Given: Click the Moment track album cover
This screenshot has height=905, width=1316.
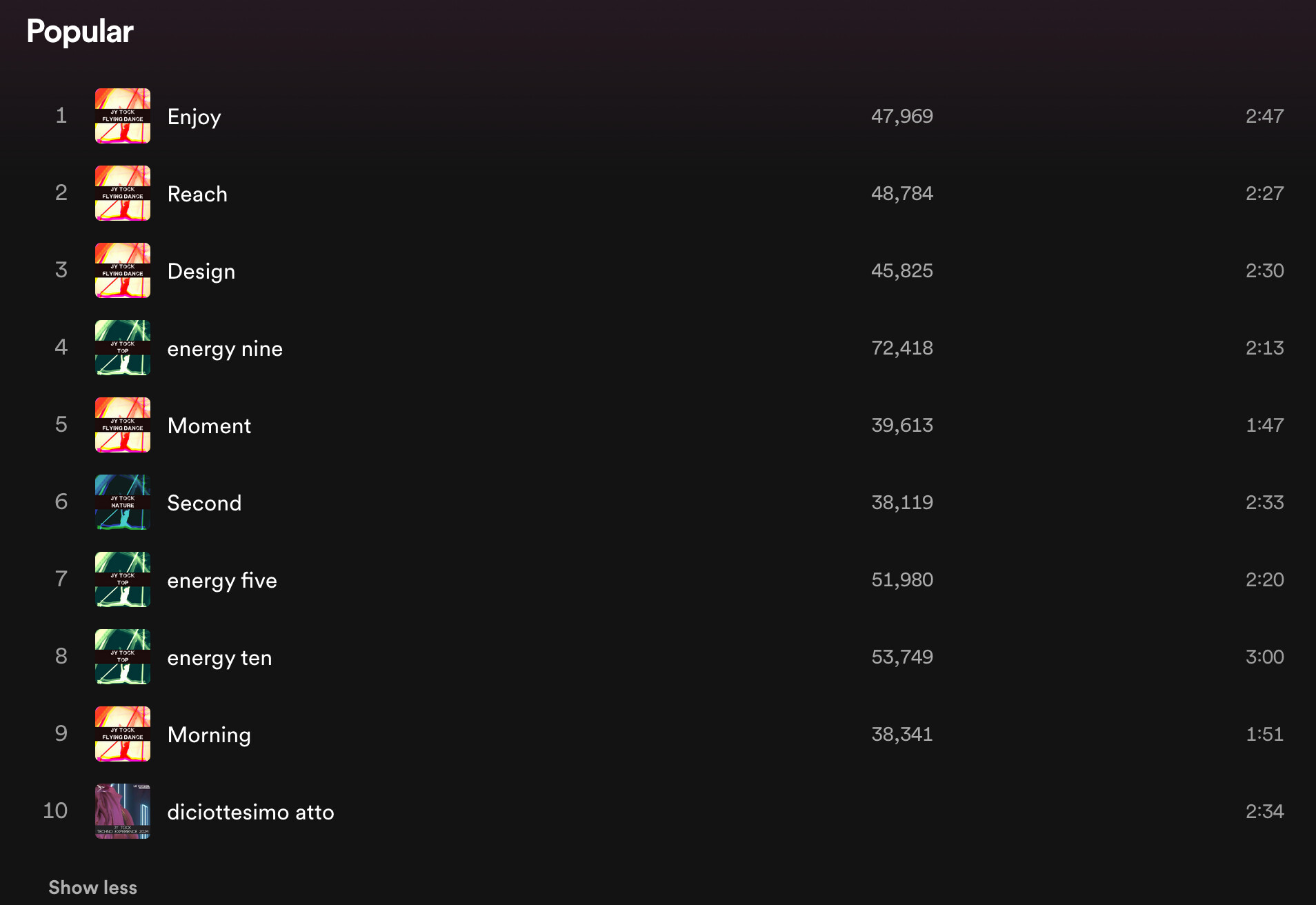Looking at the screenshot, I should pyautogui.click(x=123, y=425).
